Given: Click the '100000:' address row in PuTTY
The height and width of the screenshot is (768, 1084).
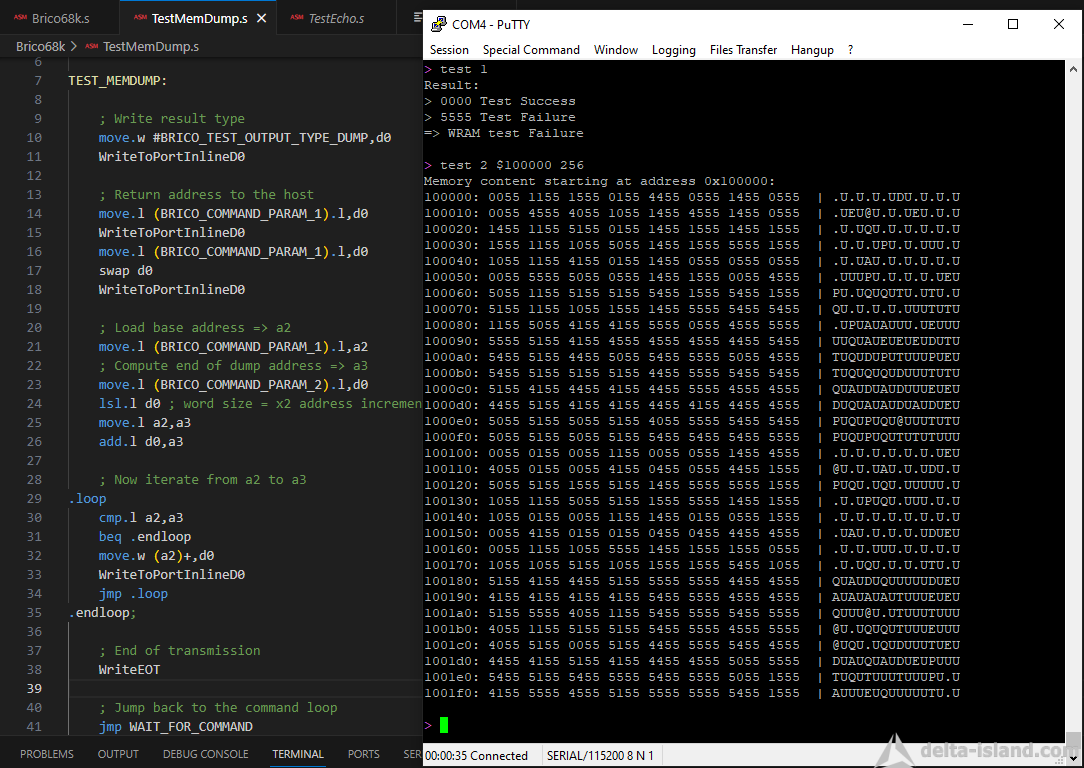Looking at the screenshot, I should tap(692, 197).
